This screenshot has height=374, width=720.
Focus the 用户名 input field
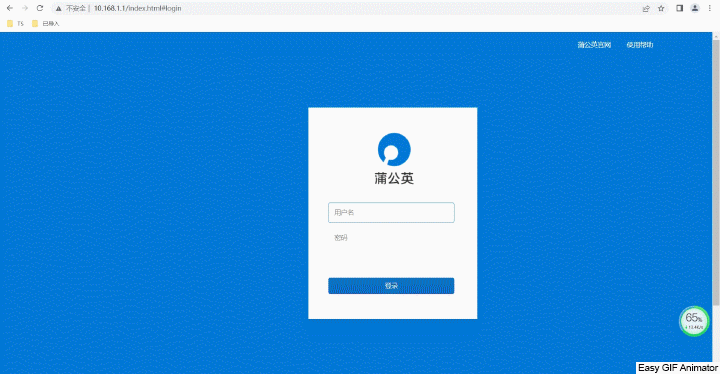tap(391, 212)
